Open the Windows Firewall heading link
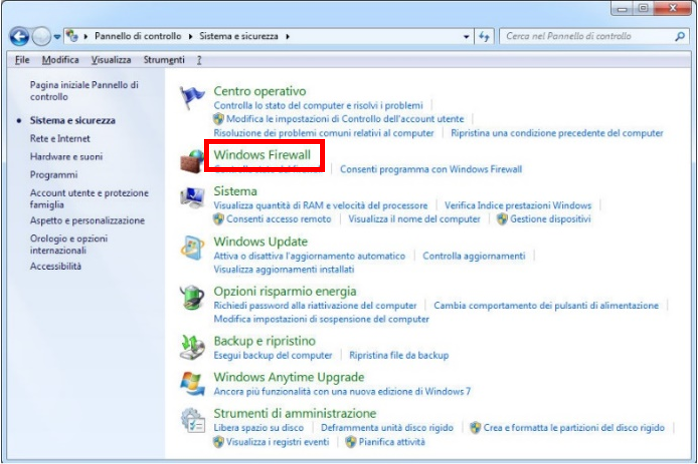The image size is (698, 464). (x=262, y=155)
